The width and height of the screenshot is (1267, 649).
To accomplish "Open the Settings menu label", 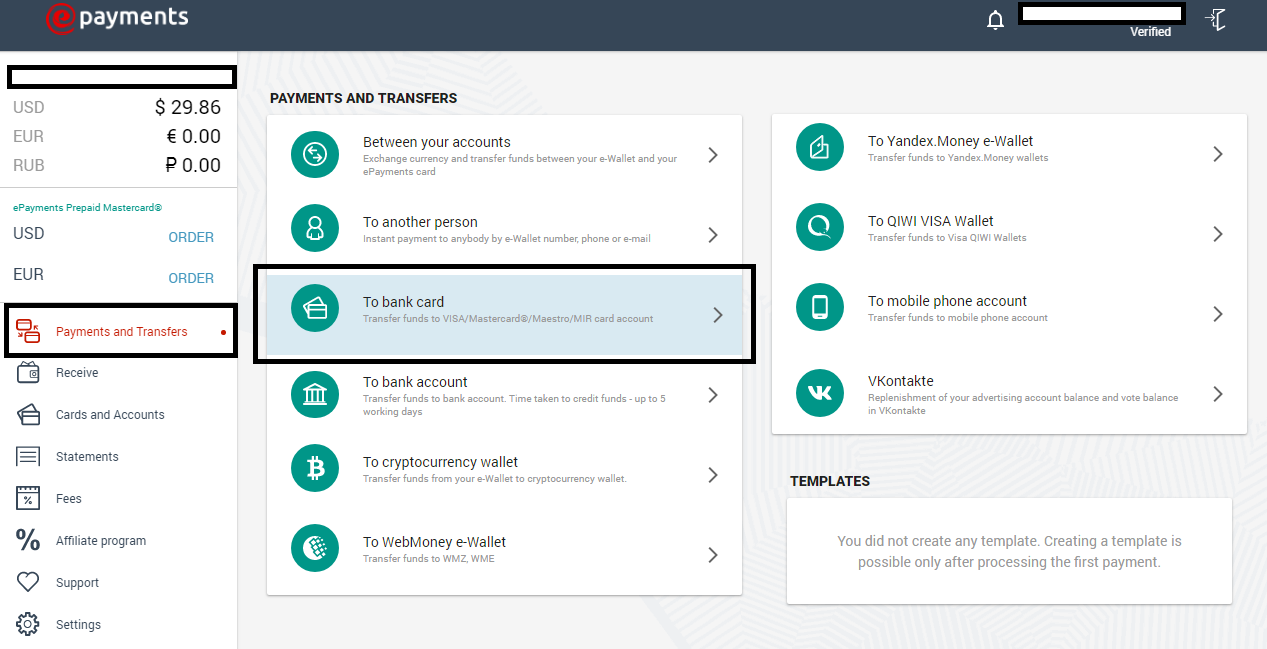I will (x=78, y=625).
